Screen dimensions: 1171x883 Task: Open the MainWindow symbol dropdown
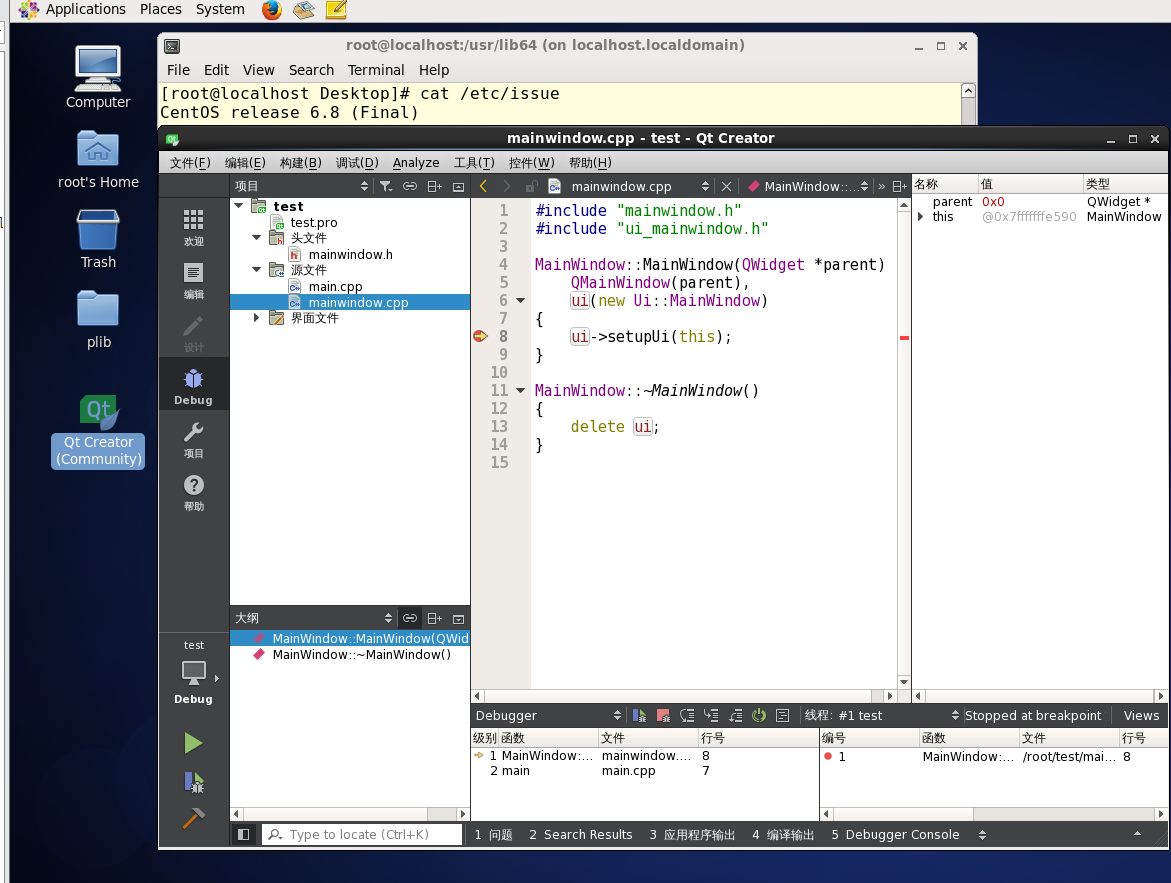pos(809,186)
